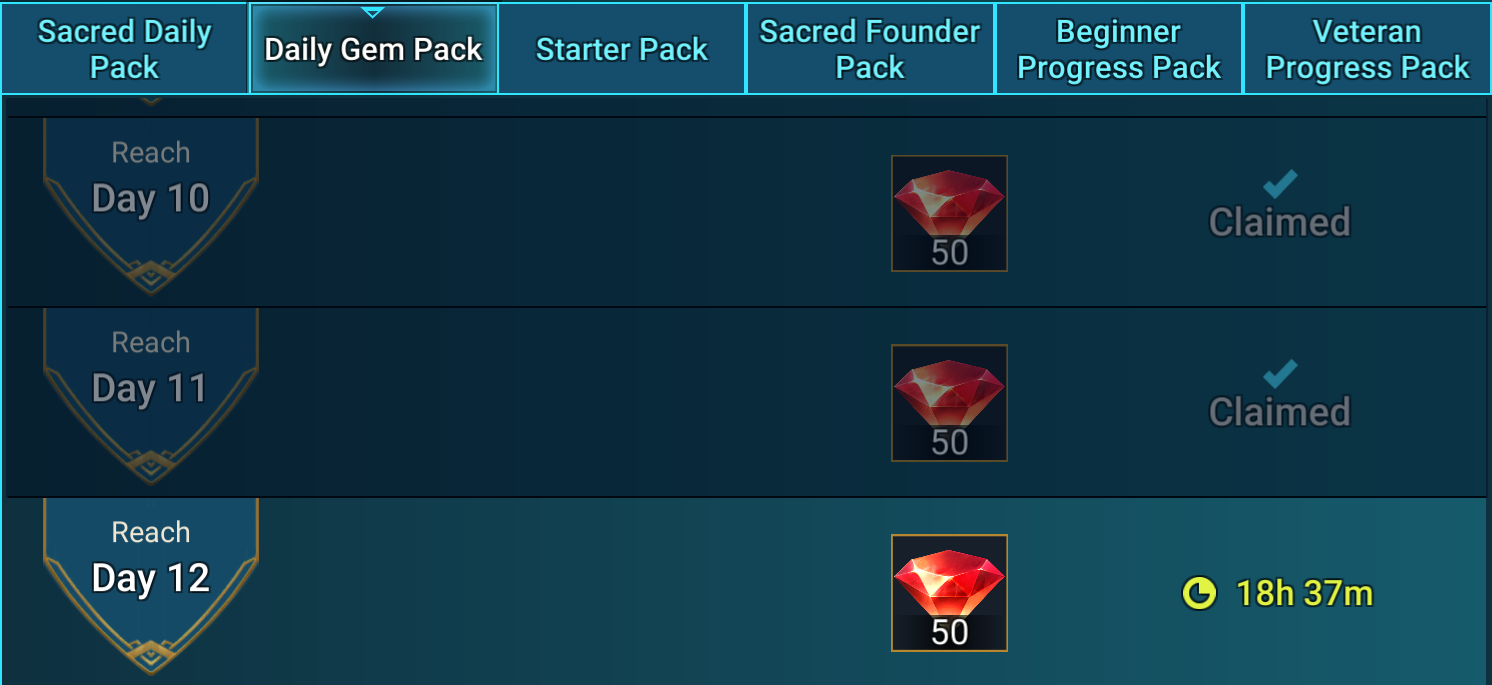
Task: Click the Day 11 Claimed label
Action: click(x=1280, y=412)
